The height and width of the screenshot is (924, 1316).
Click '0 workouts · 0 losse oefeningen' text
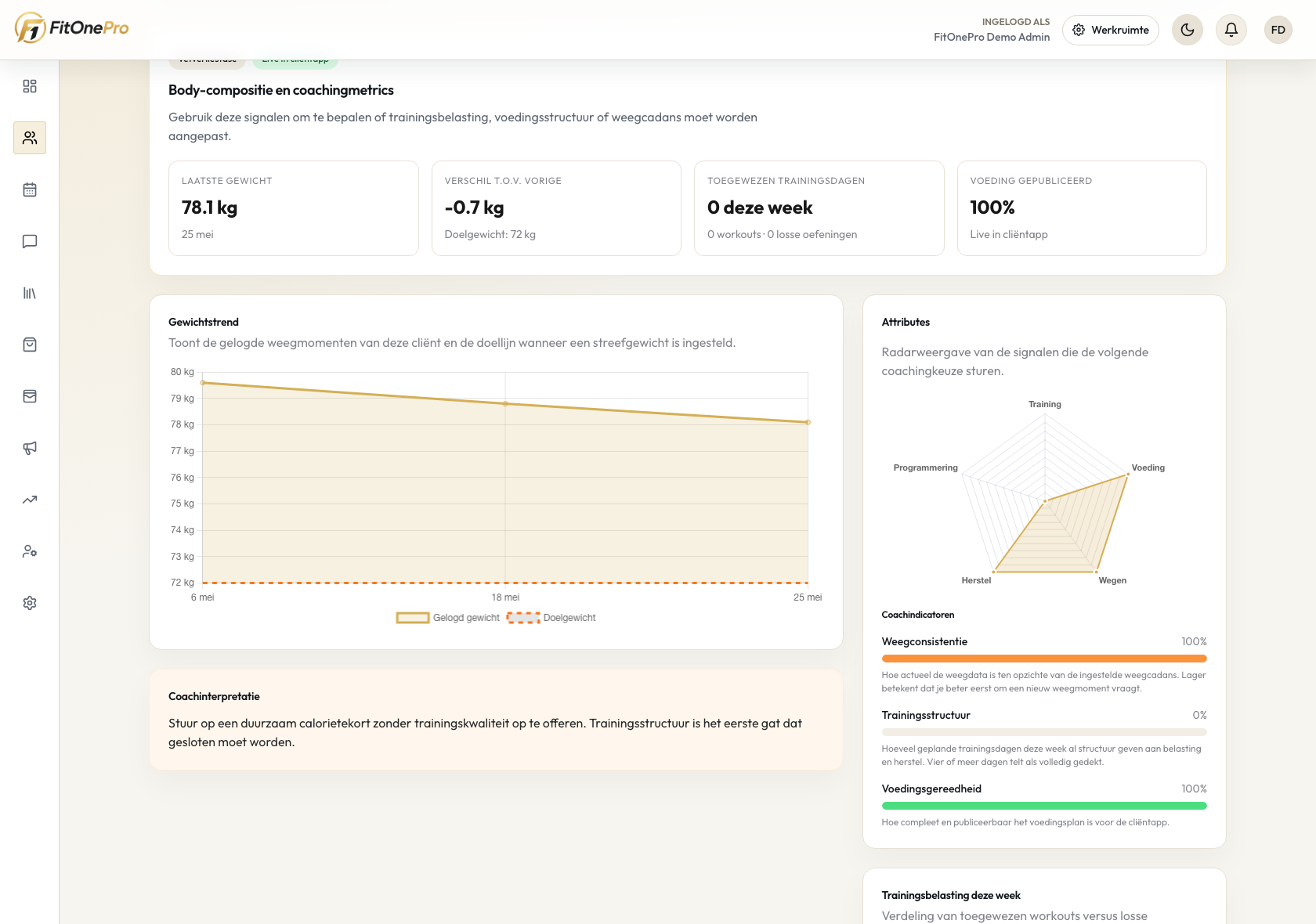pos(782,234)
